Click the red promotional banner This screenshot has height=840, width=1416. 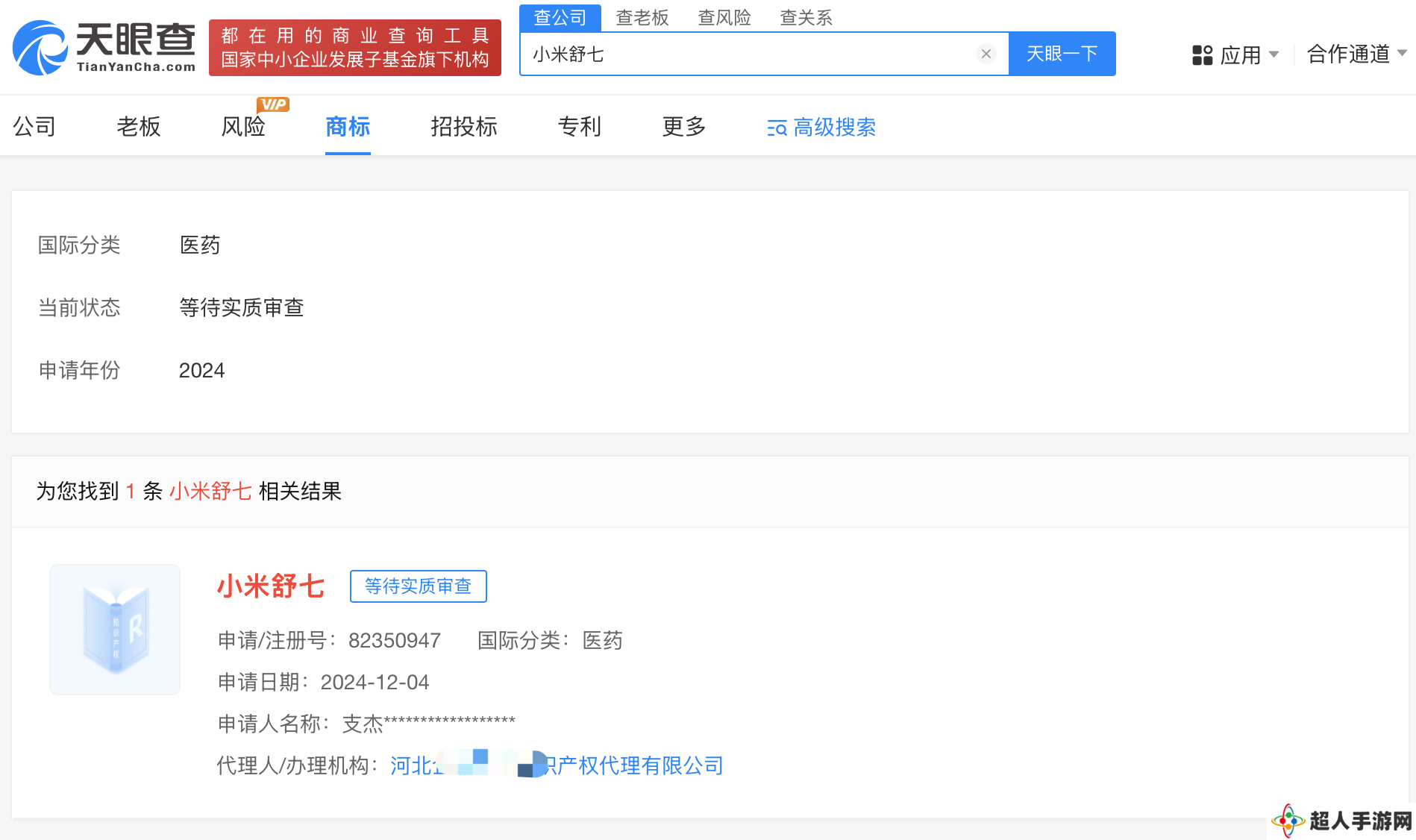pyautogui.click(x=355, y=48)
